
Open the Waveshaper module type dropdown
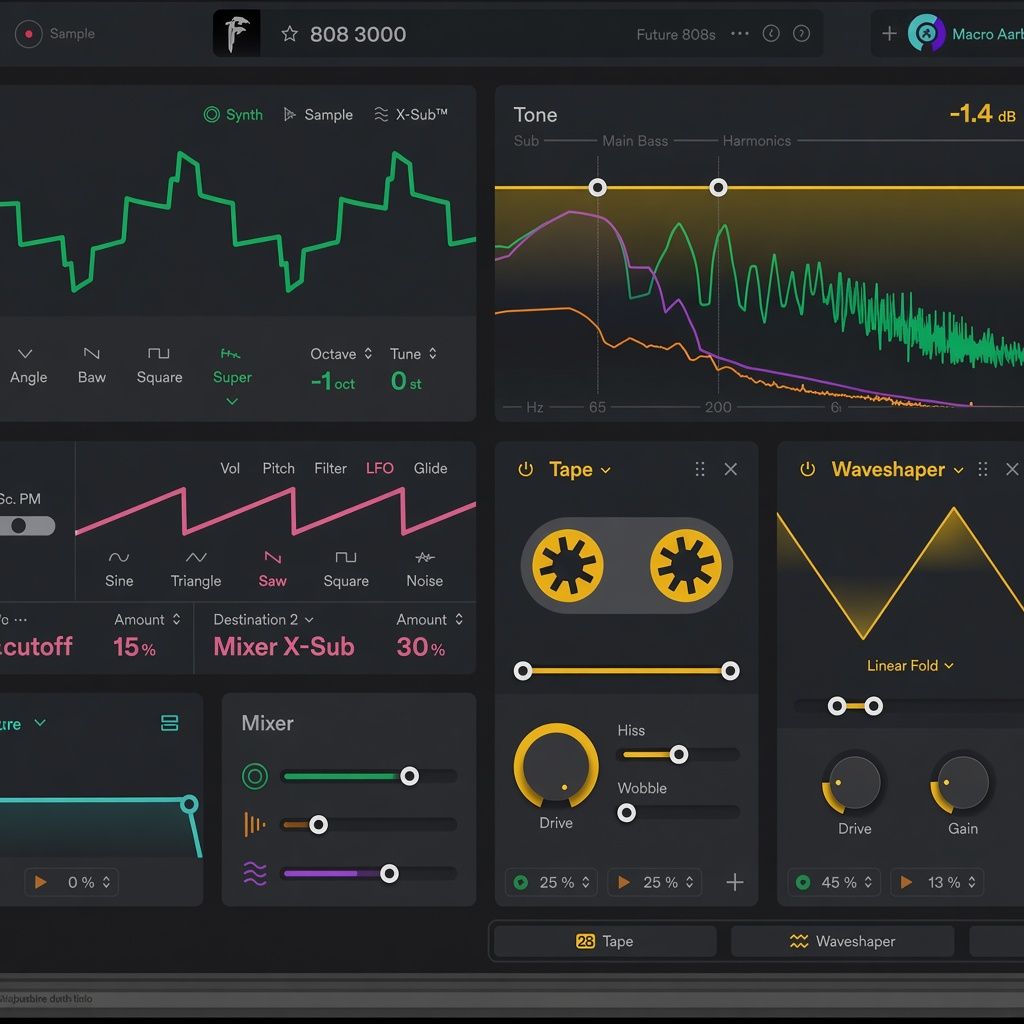(x=897, y=470)
